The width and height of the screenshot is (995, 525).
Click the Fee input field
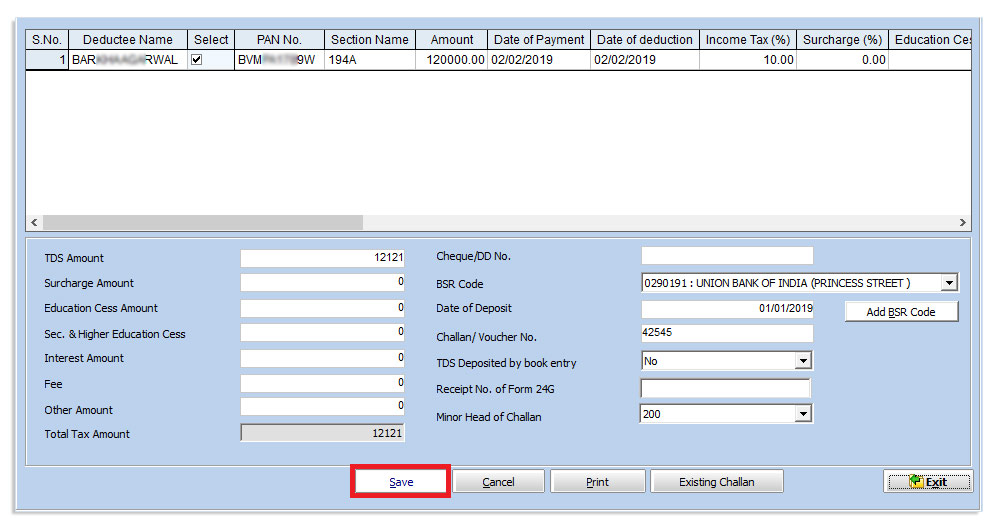click(x=322, y=383)
